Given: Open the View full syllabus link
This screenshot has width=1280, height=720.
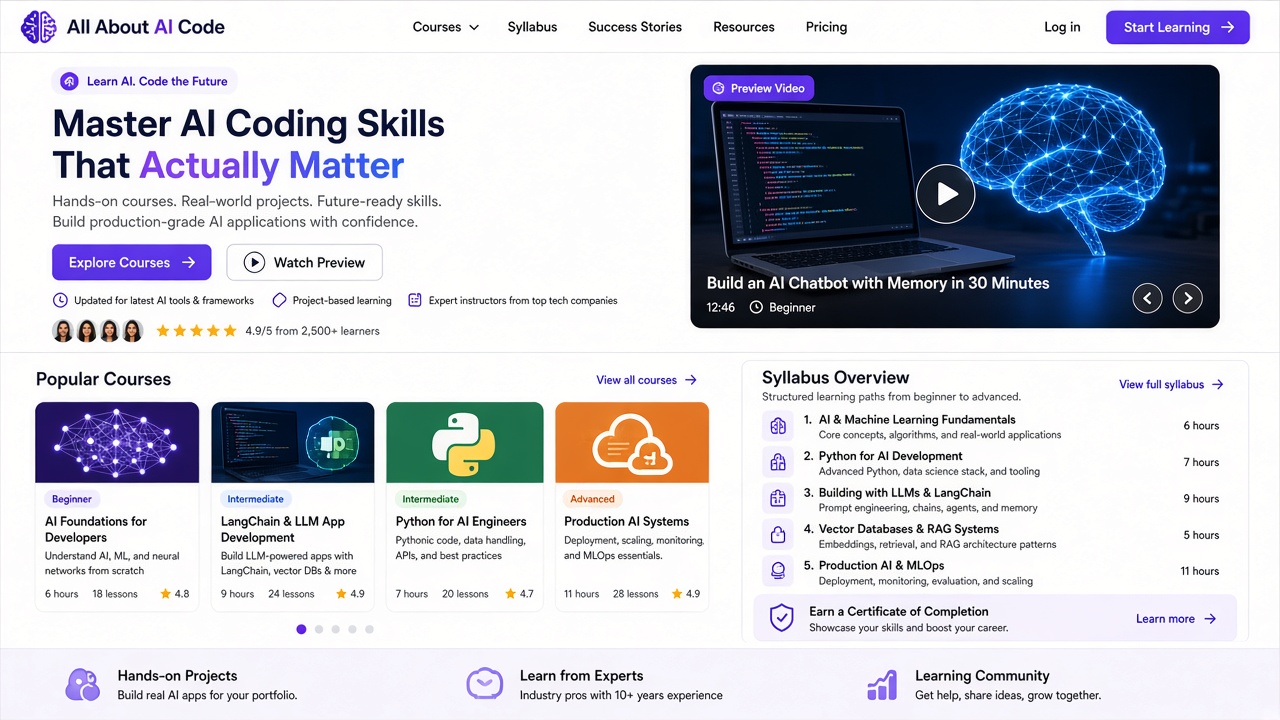Looking at the screenshot, I should [1171, 384].
